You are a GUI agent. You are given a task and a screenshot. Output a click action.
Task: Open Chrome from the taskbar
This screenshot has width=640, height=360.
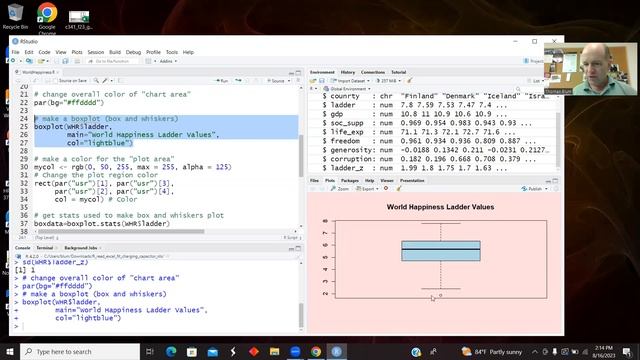(316, 351)
